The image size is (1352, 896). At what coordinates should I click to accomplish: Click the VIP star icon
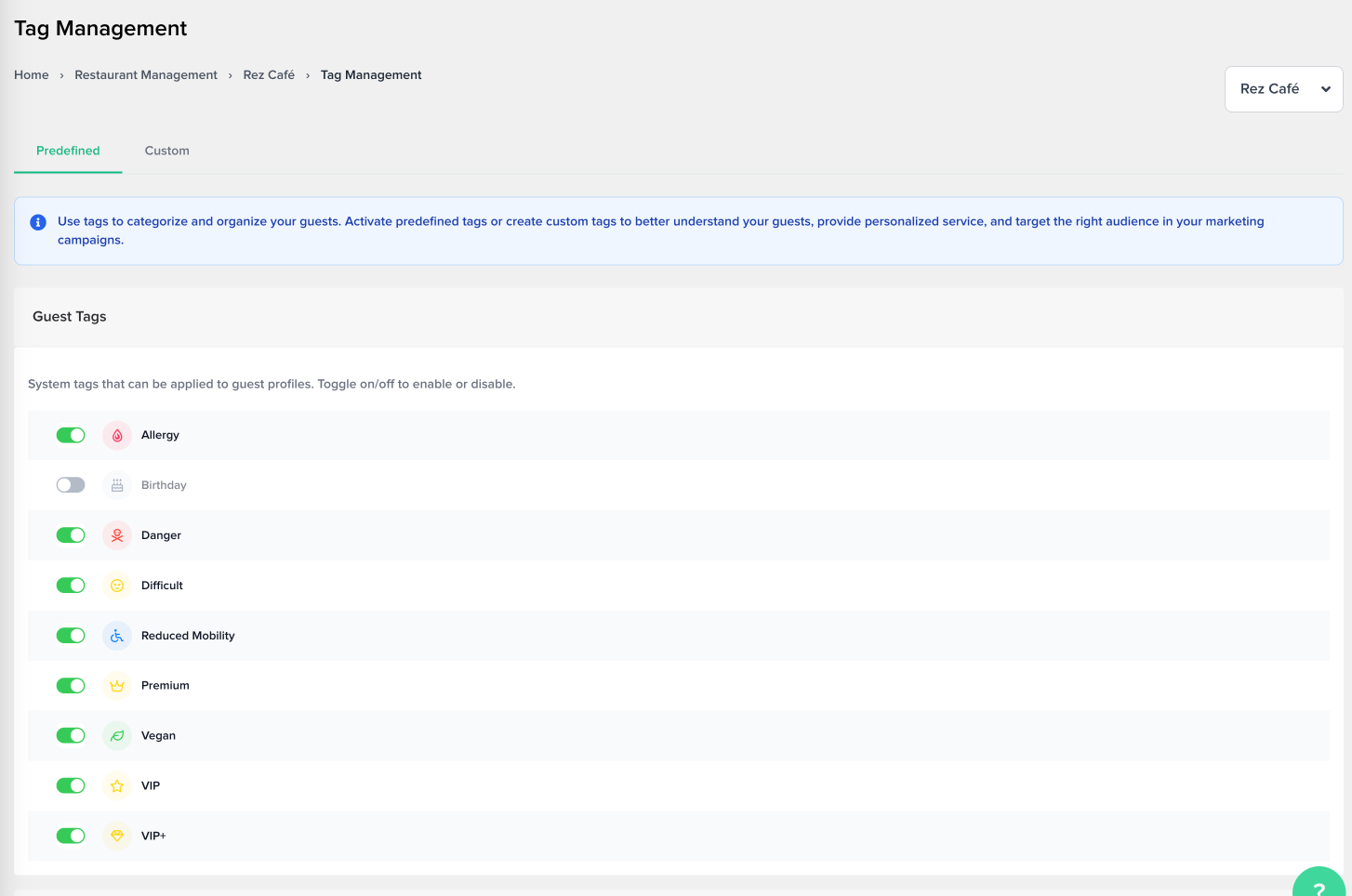coord(117,786)
